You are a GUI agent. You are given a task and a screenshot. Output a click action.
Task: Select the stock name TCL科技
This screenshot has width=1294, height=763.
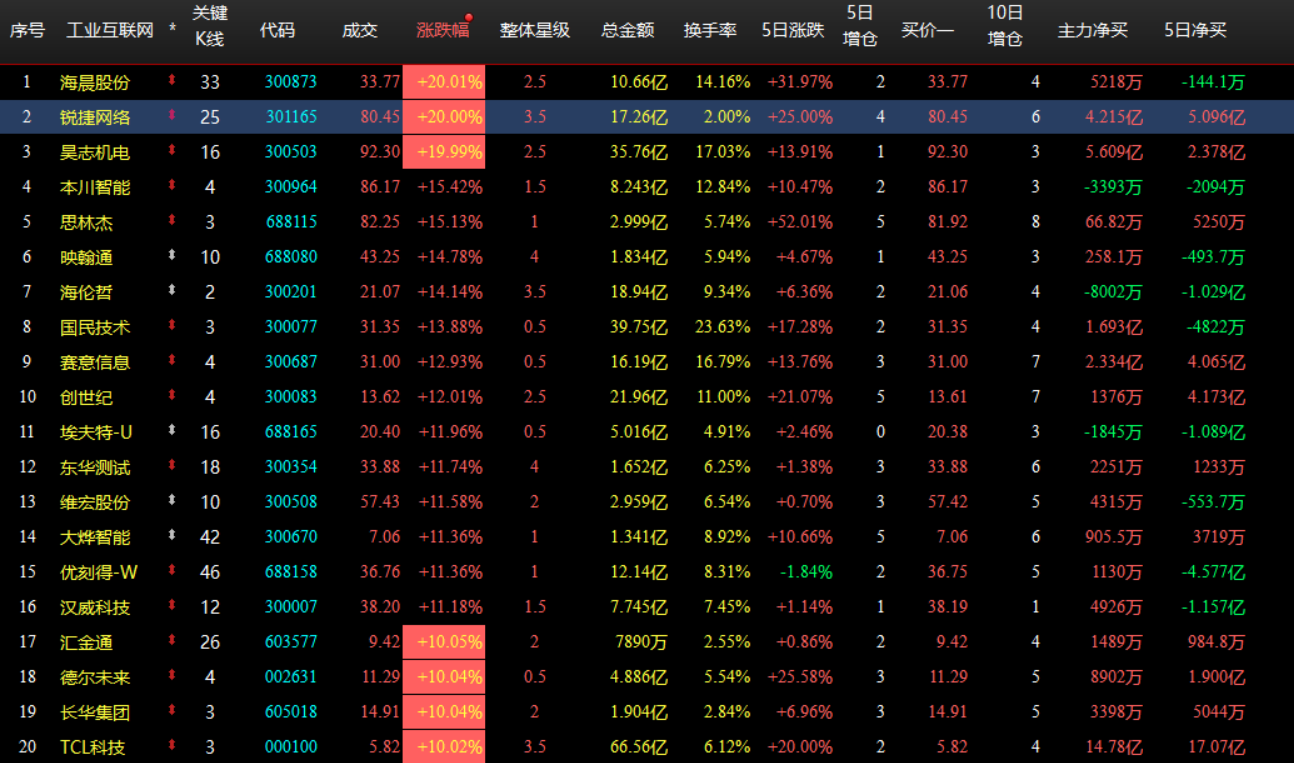(x=93, y=747)
